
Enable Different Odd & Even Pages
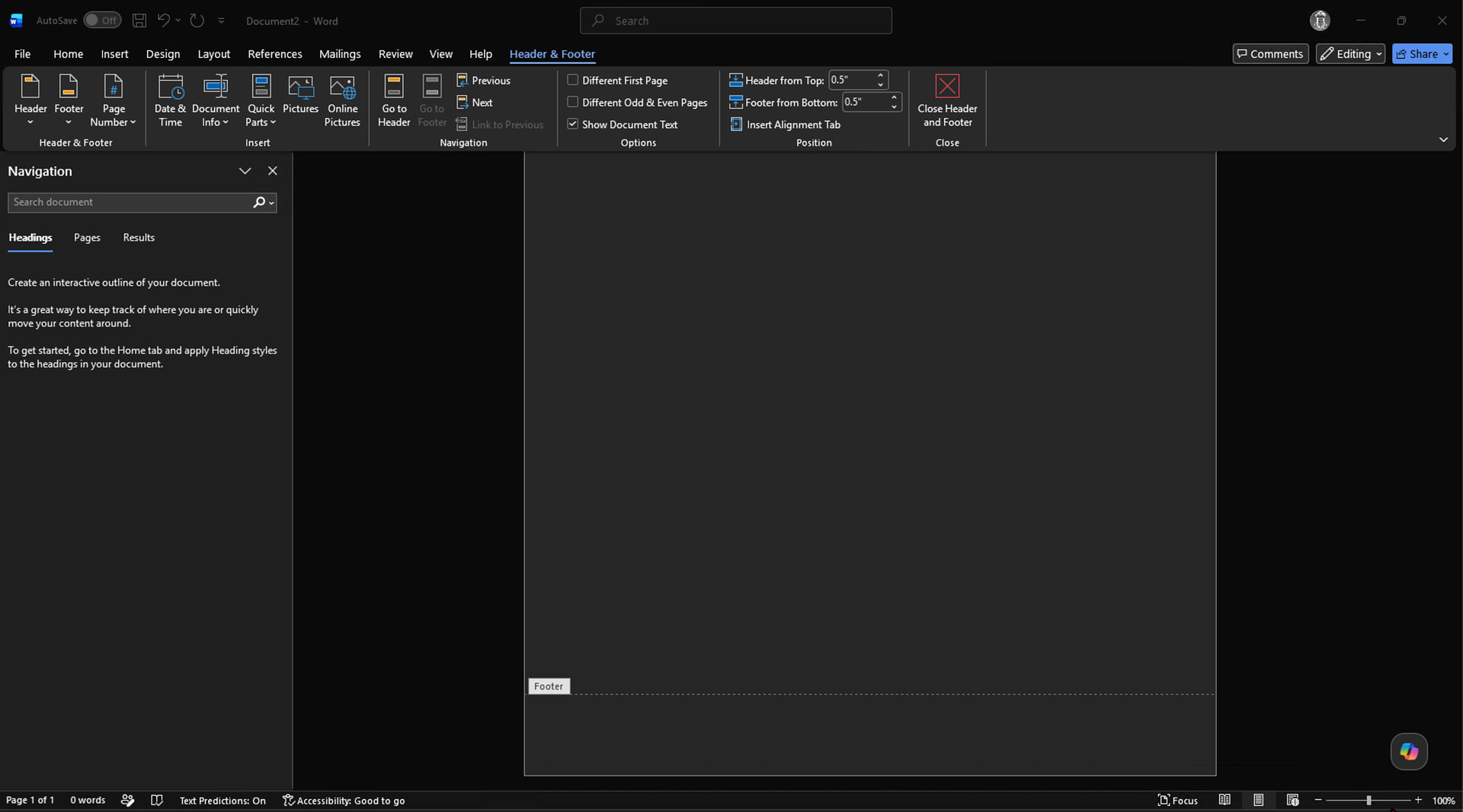pyautogui.click(x=572, y=102)
